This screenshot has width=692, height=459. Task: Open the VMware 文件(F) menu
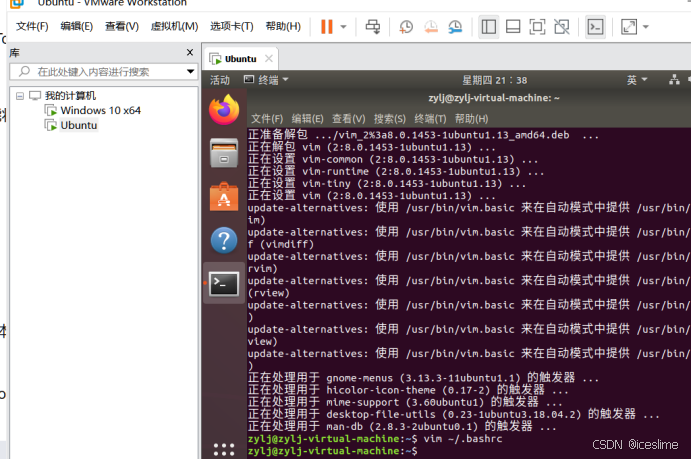point(32,26)
